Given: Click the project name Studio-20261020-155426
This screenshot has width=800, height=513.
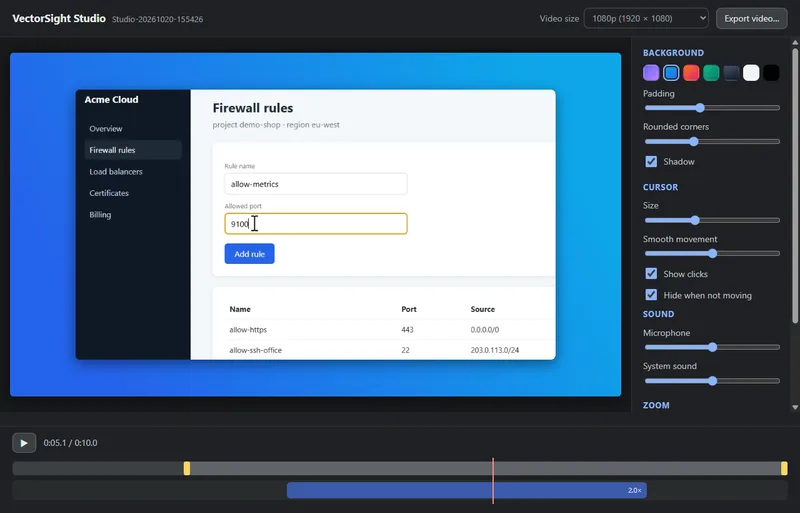Looking at the screenshot, I should tap(157, 19).
